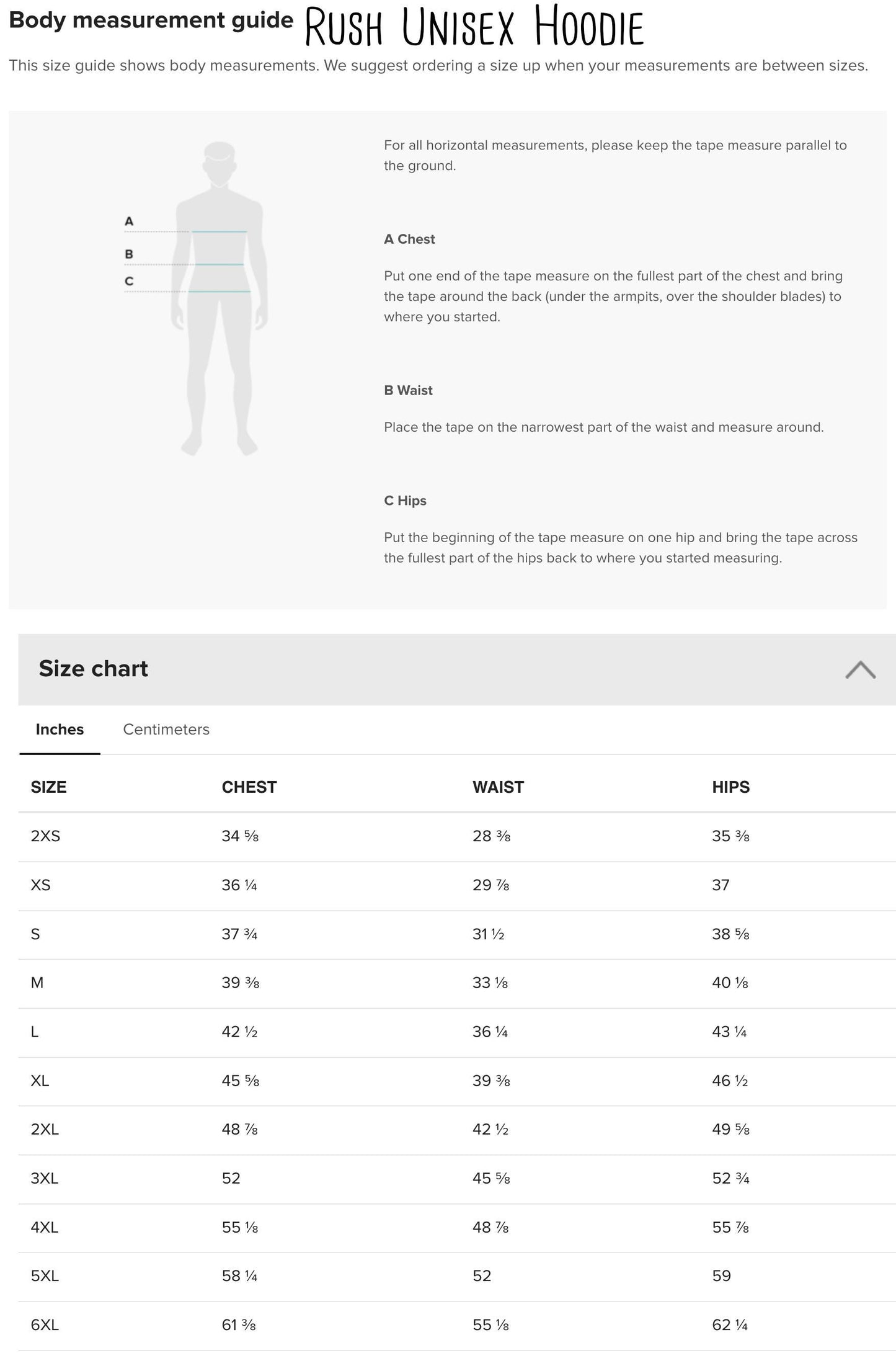Click the B Waist heading
Screen dimensions: 896x1371
click(x=408, y=391)
